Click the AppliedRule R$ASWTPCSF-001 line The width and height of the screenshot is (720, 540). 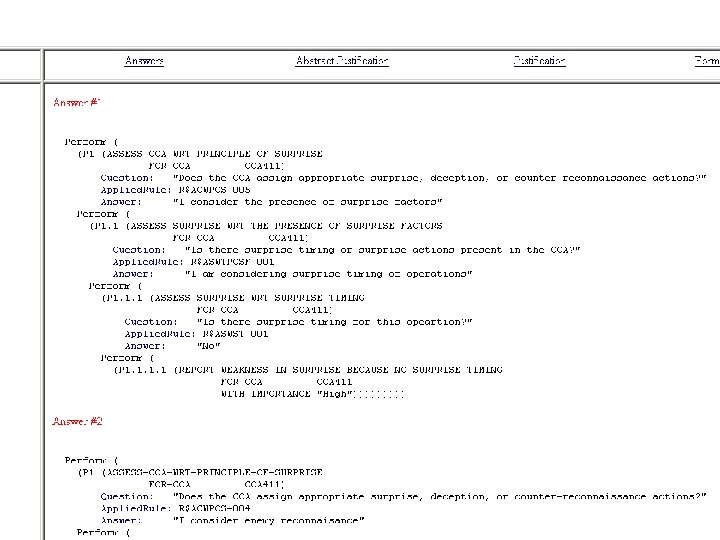click(193, 262)
